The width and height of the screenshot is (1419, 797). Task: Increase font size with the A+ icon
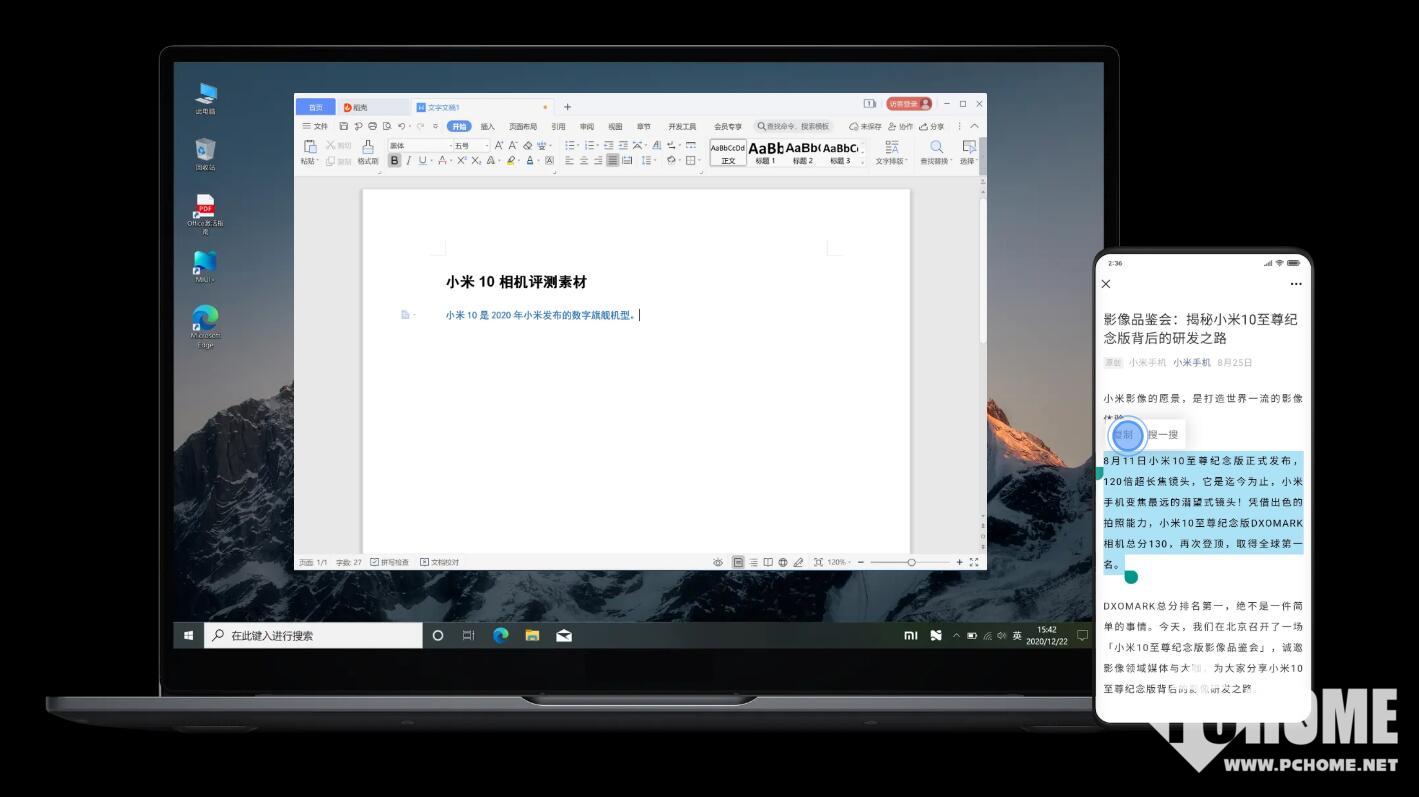[x=499, y=146]
